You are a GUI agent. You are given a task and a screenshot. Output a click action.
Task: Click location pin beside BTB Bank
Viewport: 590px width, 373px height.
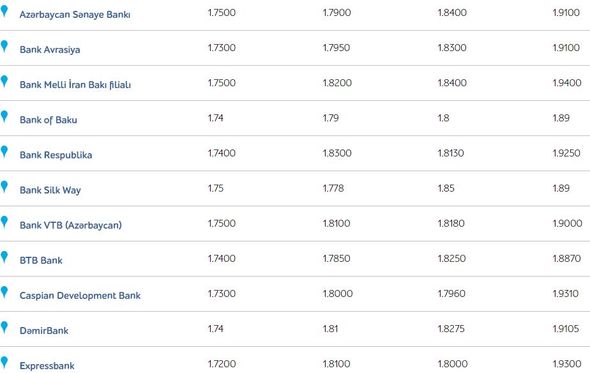tap(4, 257)
